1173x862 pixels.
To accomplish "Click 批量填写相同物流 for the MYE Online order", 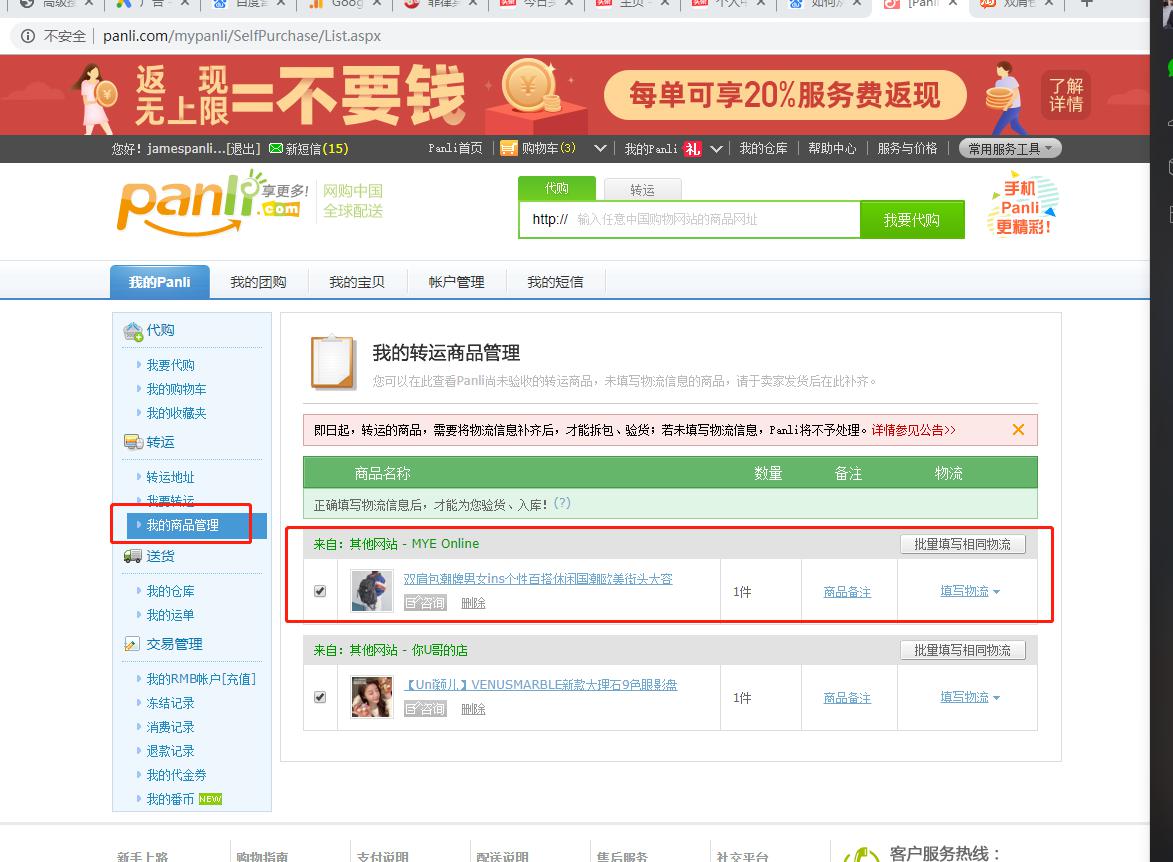I will [x=962, y=543].
